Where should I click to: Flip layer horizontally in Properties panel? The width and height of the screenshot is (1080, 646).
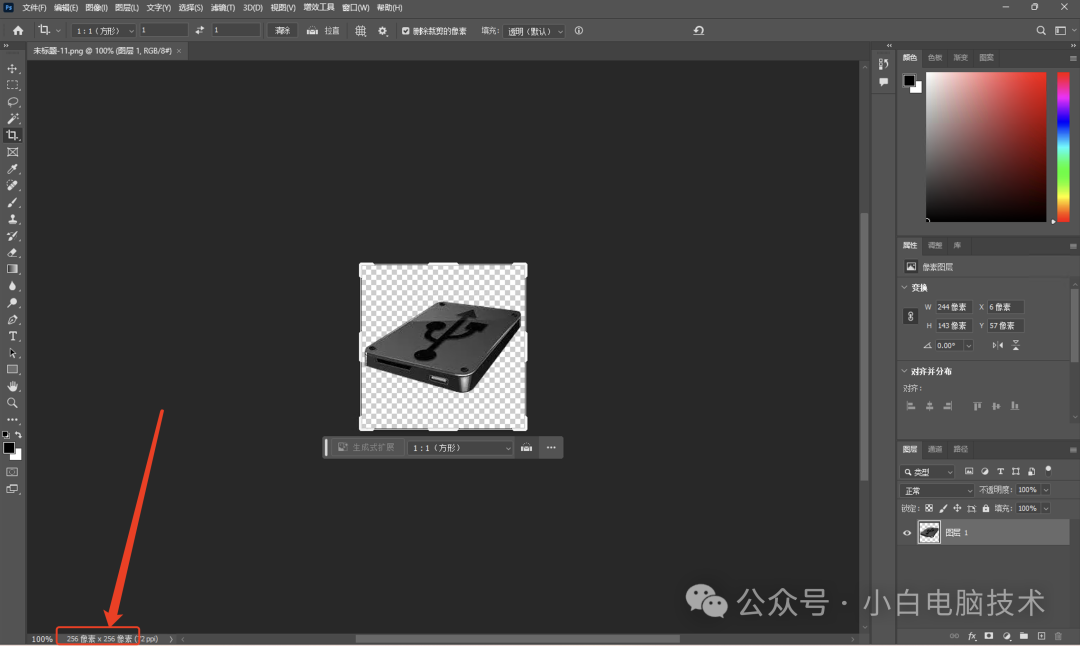point(997,345)
